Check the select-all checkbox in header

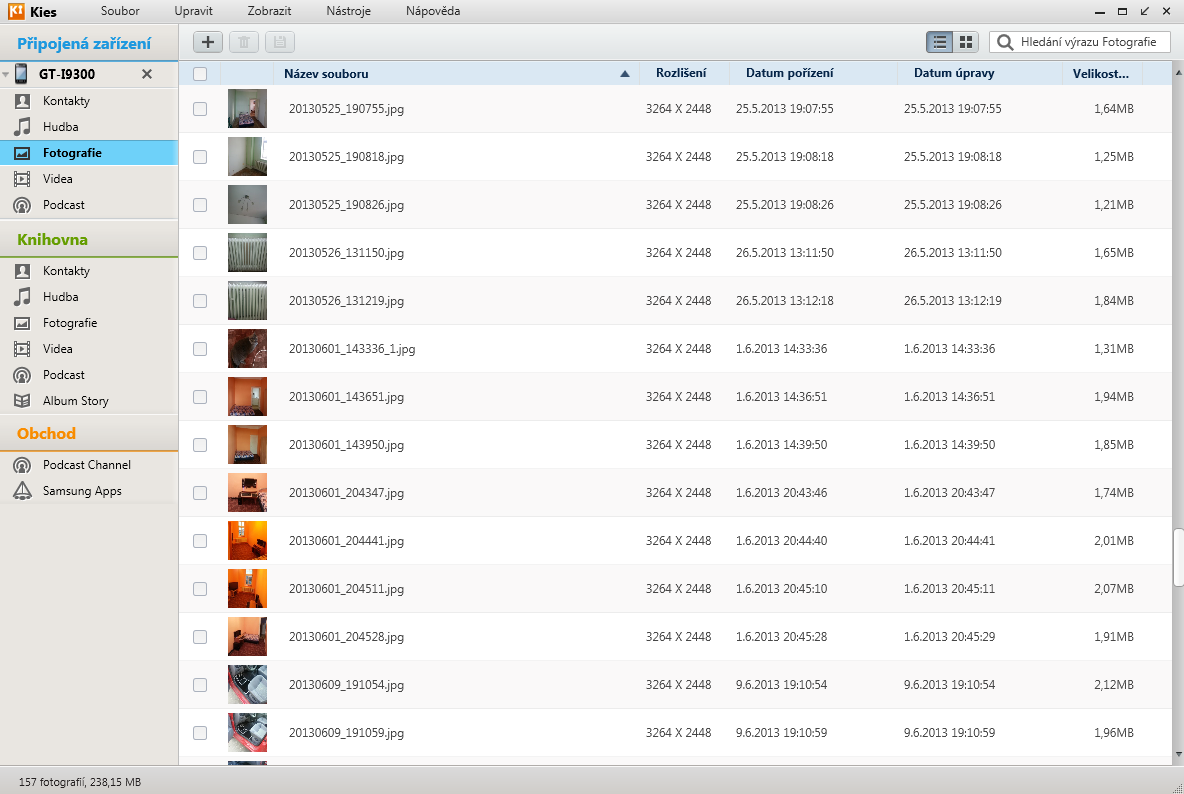[x=200, y=73]
